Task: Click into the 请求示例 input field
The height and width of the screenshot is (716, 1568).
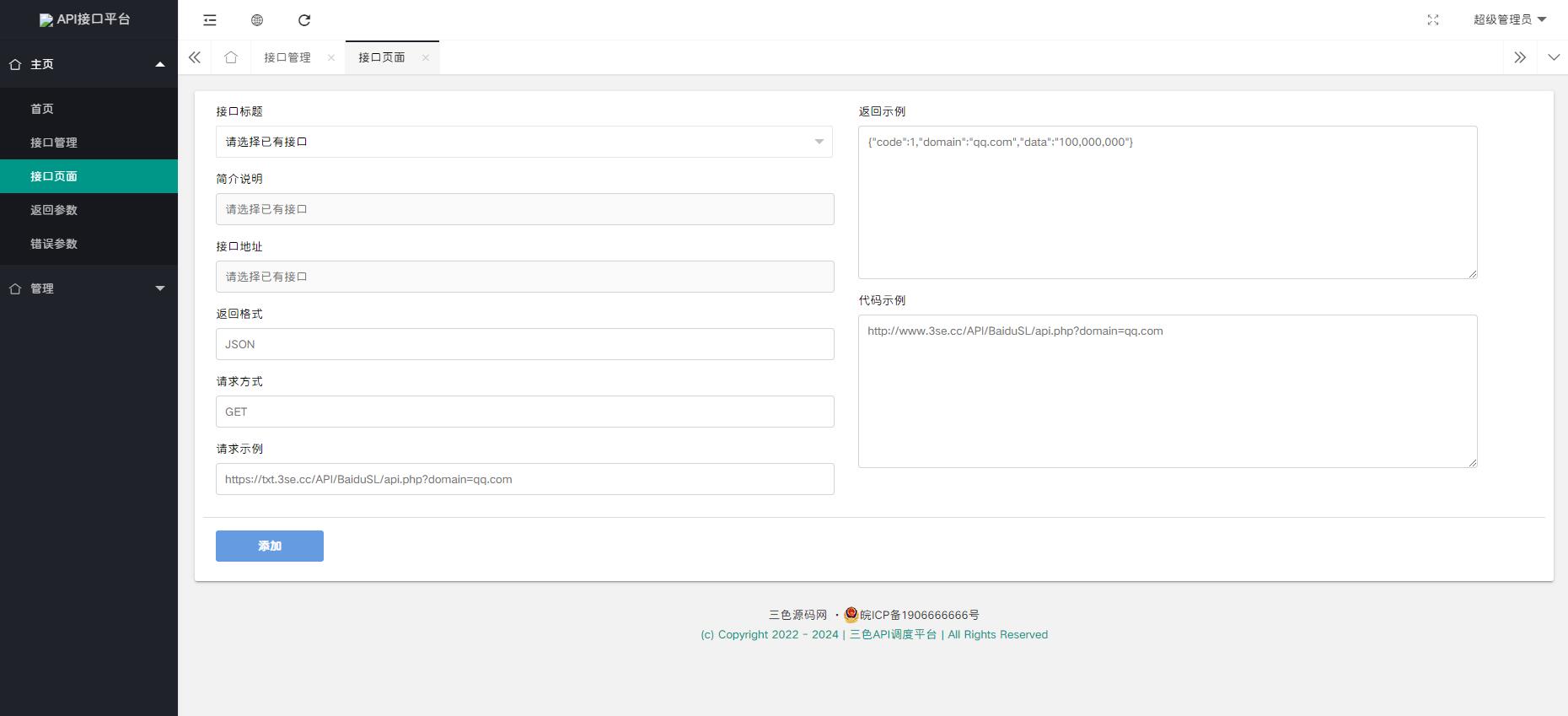Action: click(524, 479)
